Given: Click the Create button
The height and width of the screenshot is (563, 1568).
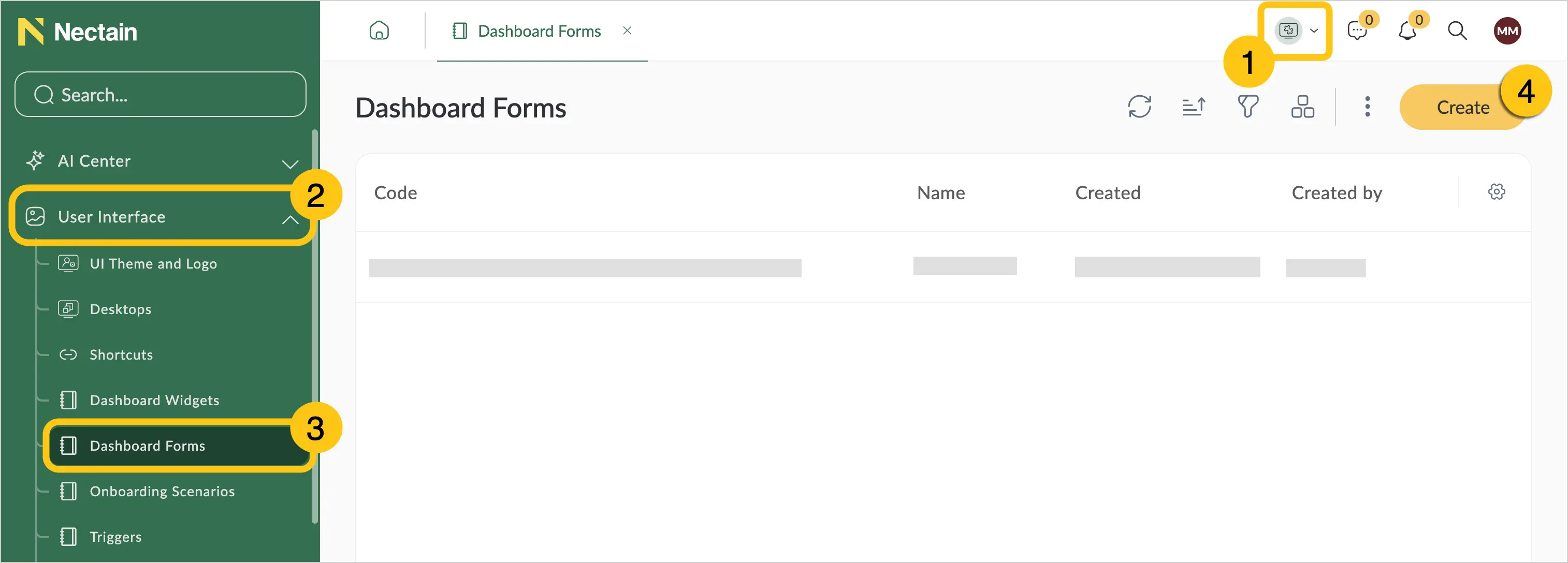Looking at the screenshot, I should click(x=1463, y=108).
